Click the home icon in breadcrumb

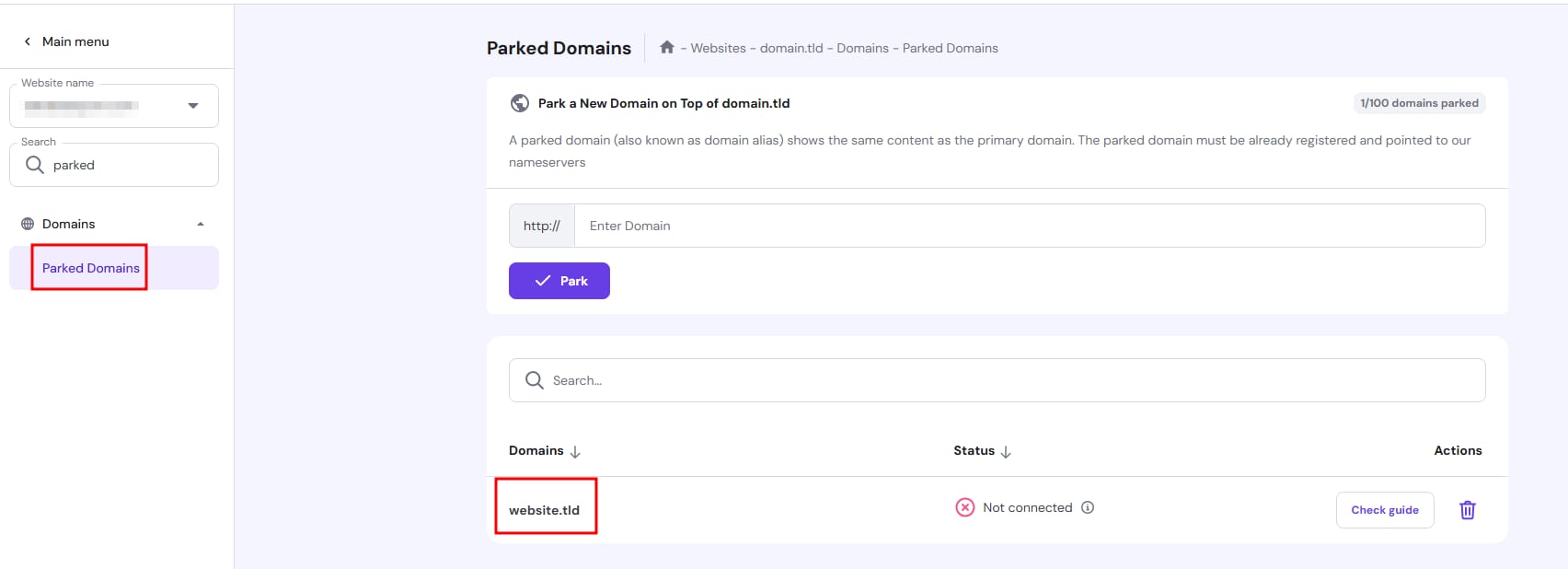pos(667,48)
